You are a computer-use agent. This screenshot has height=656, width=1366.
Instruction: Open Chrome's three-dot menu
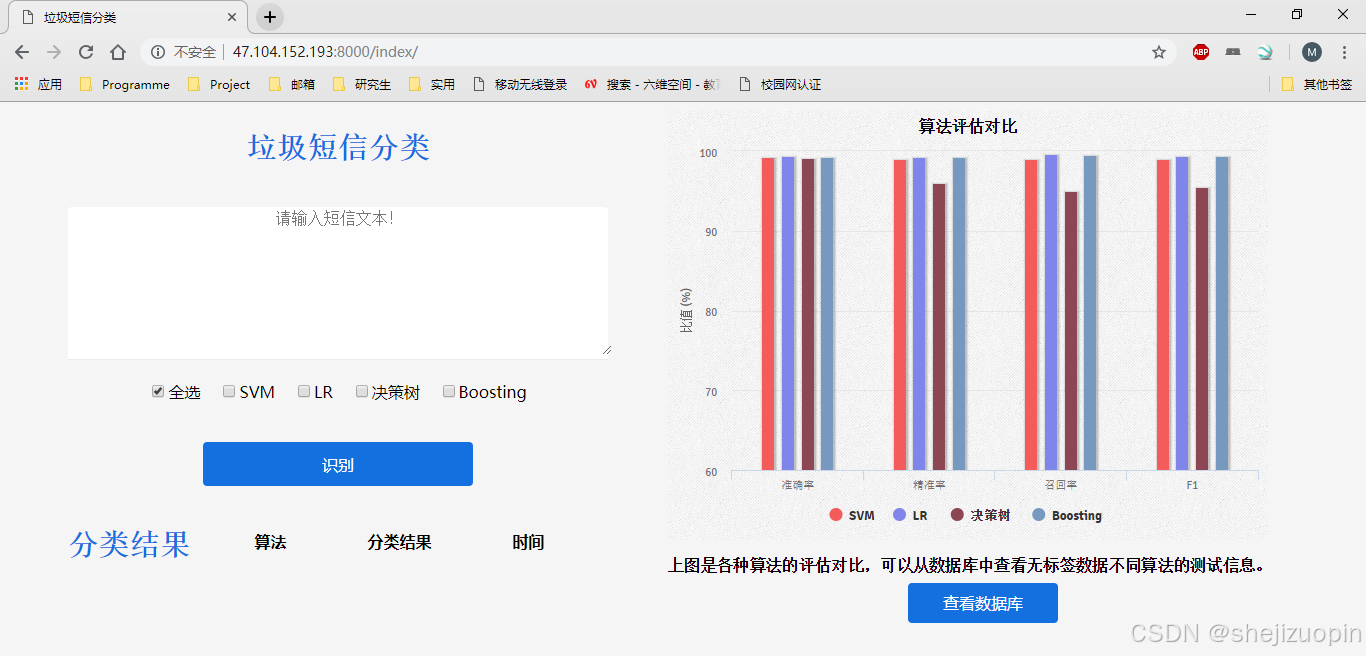coord(1343,51)
